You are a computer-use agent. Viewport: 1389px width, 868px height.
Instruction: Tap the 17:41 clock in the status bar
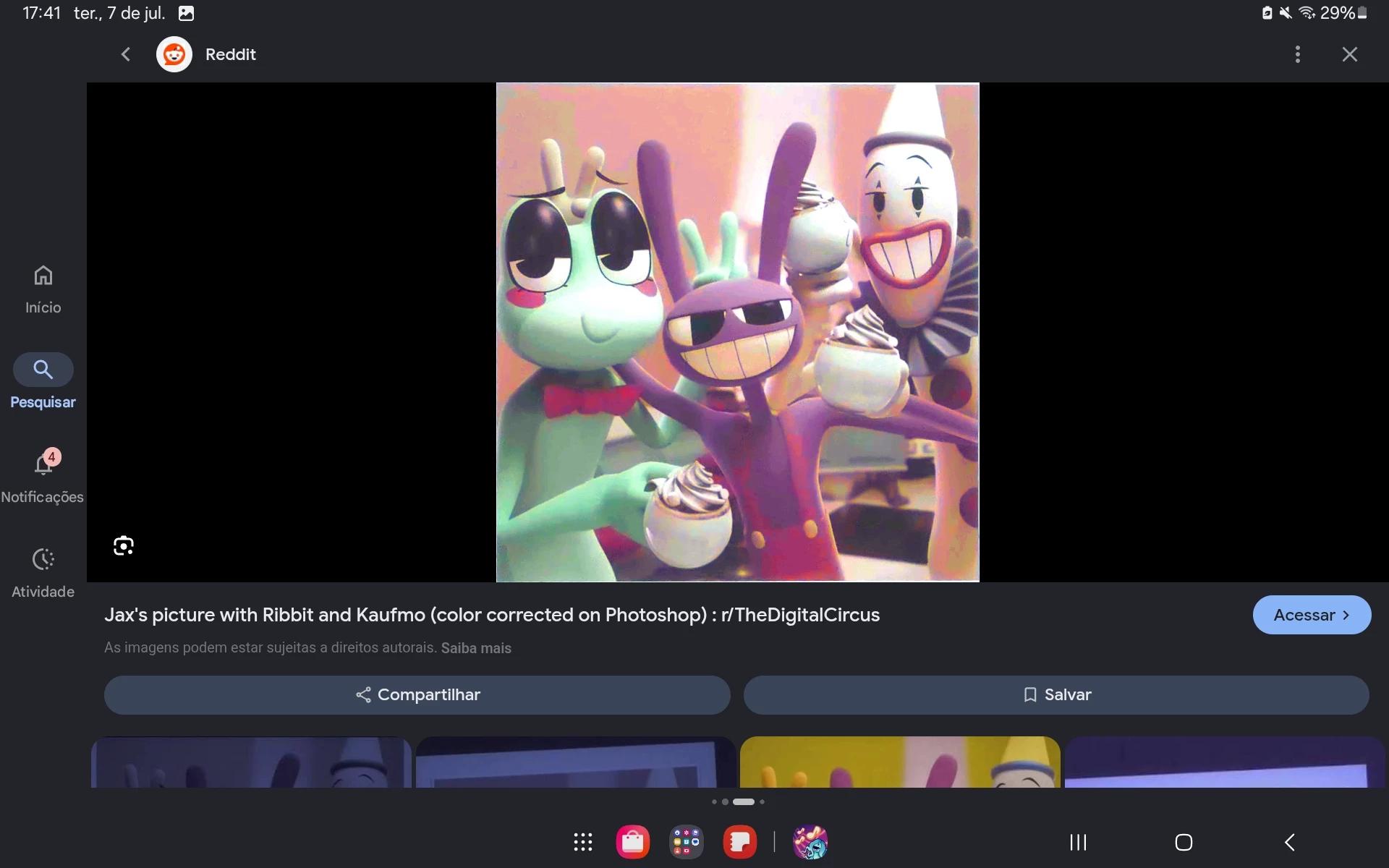(42, 13)
